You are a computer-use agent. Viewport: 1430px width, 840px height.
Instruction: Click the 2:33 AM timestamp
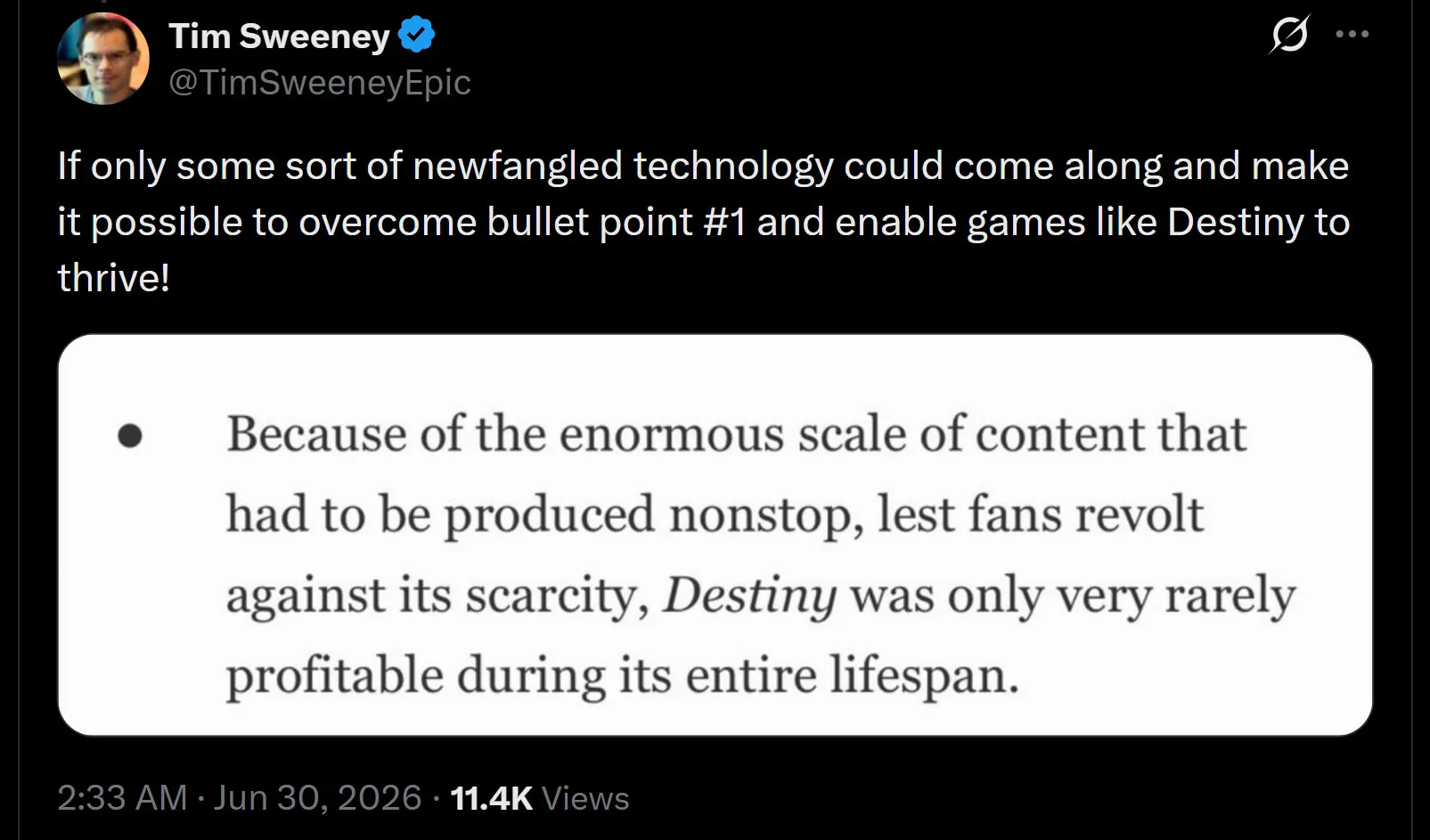[x=122, y=797]
